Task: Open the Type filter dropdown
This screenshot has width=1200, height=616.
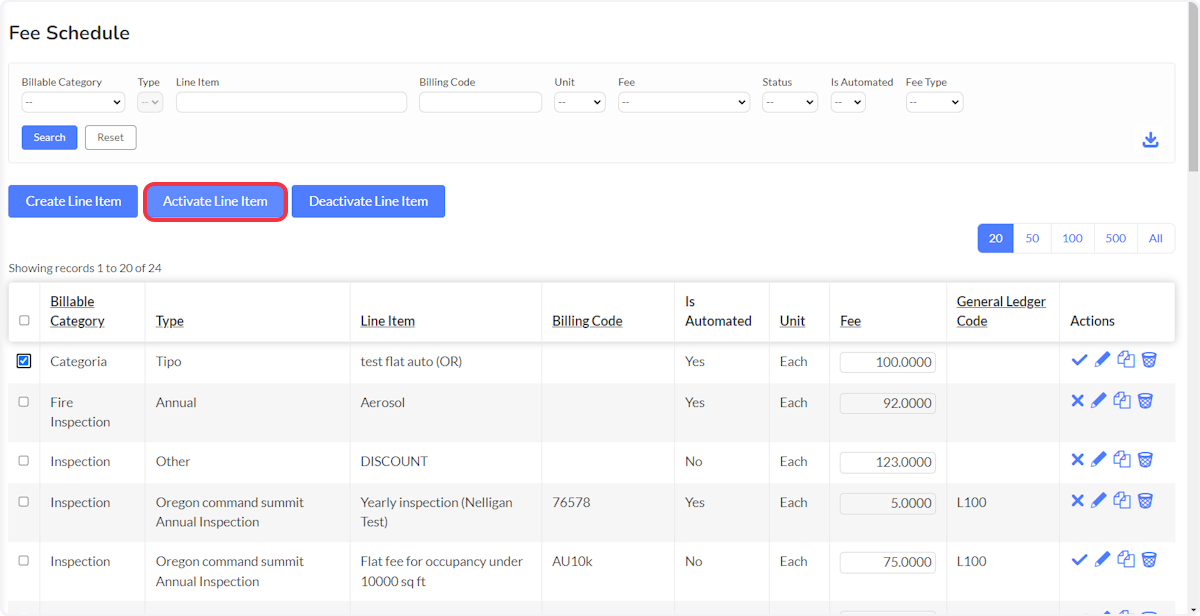Action: tap(150, 102)
